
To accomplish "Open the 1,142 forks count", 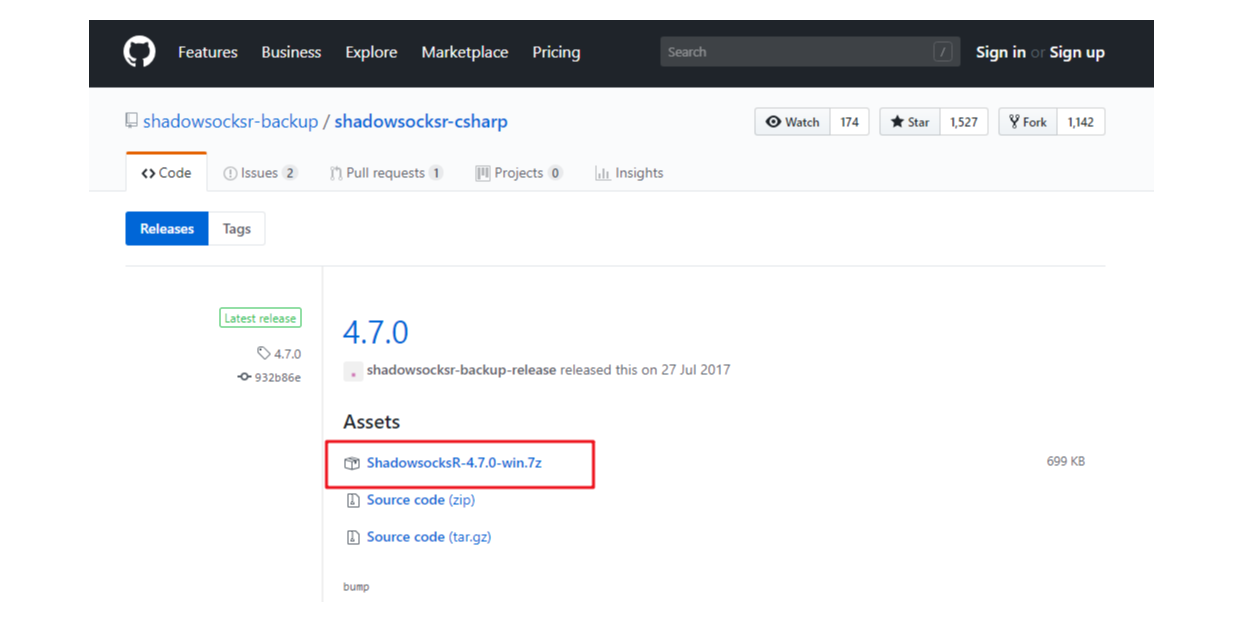I will [x=1080, y=122].
